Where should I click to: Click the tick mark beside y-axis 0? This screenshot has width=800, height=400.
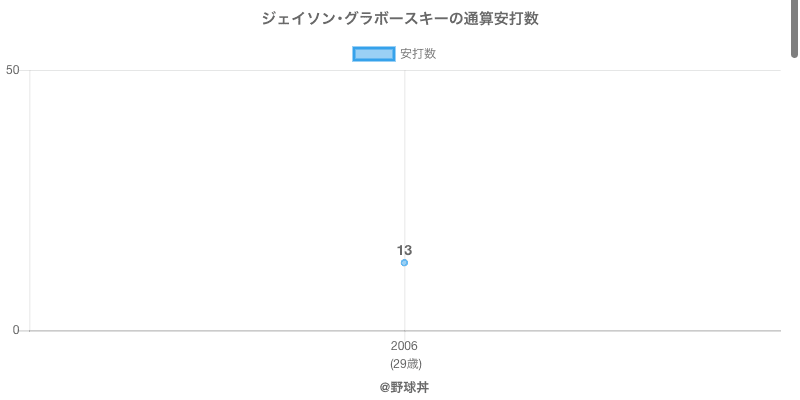click(x=25, y=331)
